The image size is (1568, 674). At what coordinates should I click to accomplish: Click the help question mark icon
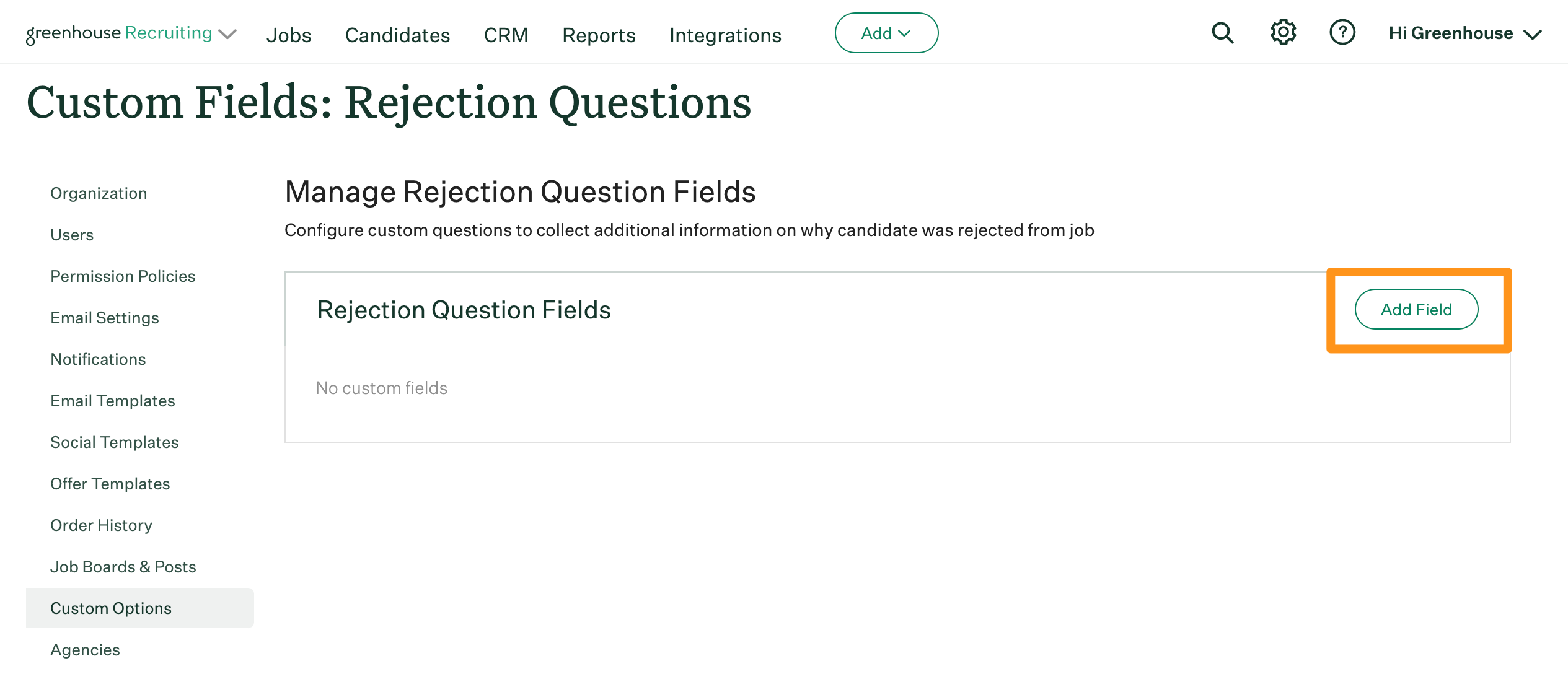1342,33
